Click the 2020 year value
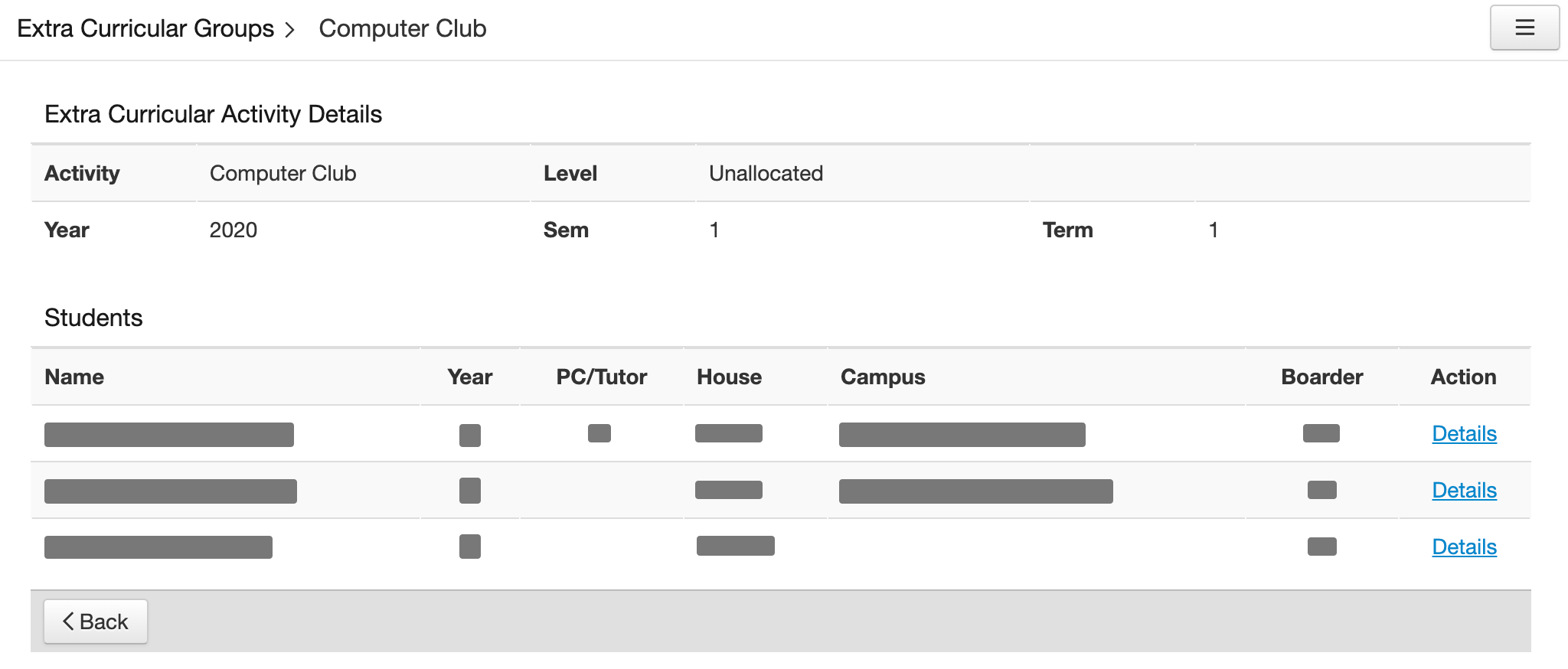1568x669 pixels. click(x=234, y=230)
